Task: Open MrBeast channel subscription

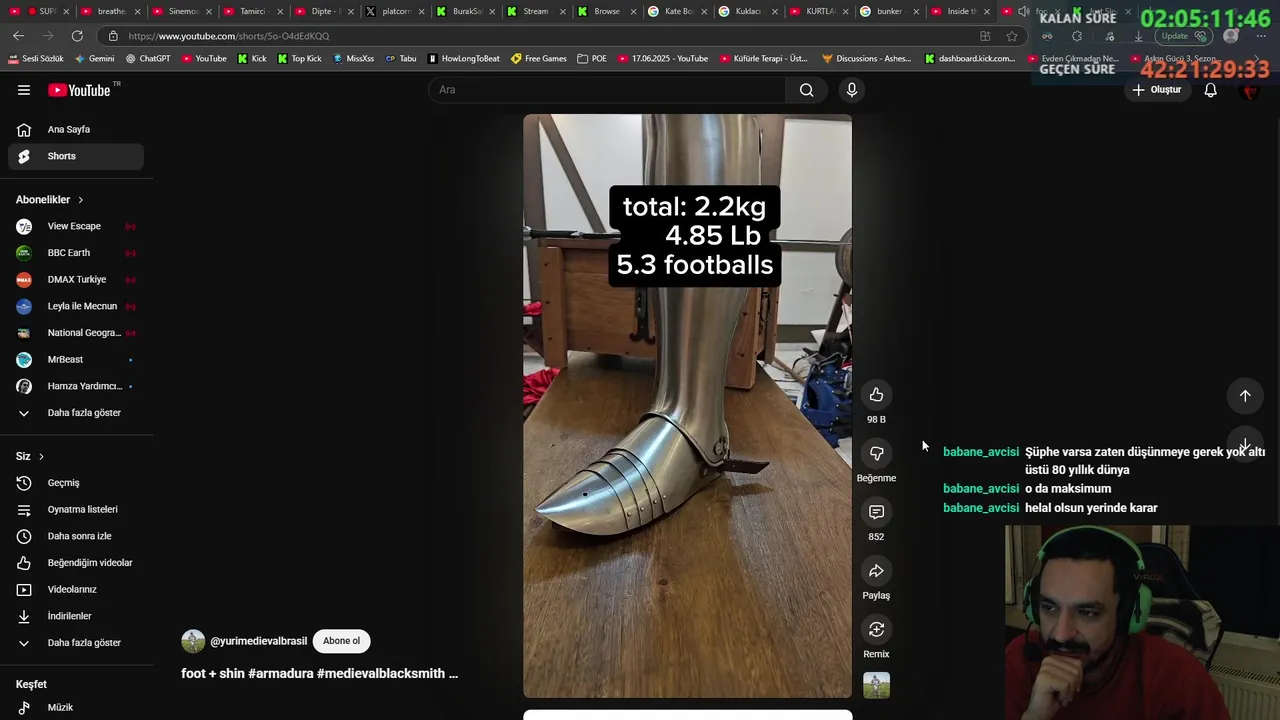Action: [76, 359]
